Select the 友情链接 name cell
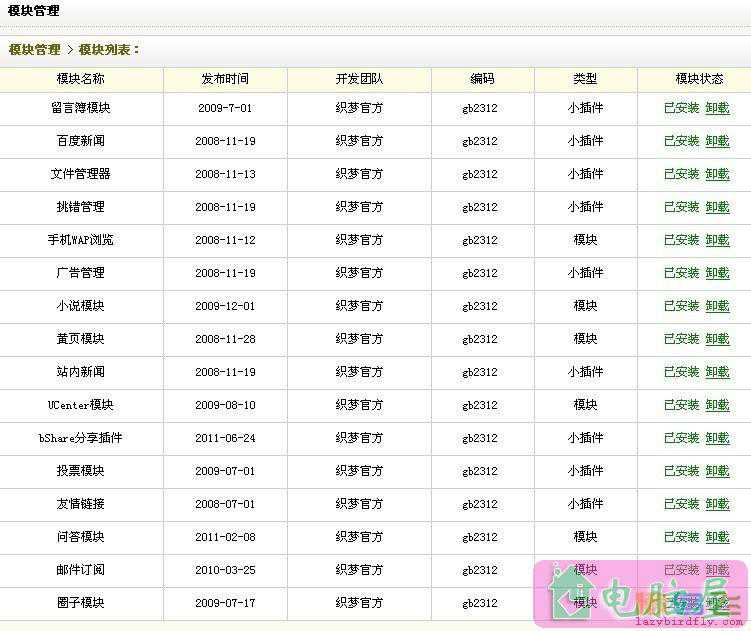The height and width of the screenshot is (631, 751). coord(80,504)
